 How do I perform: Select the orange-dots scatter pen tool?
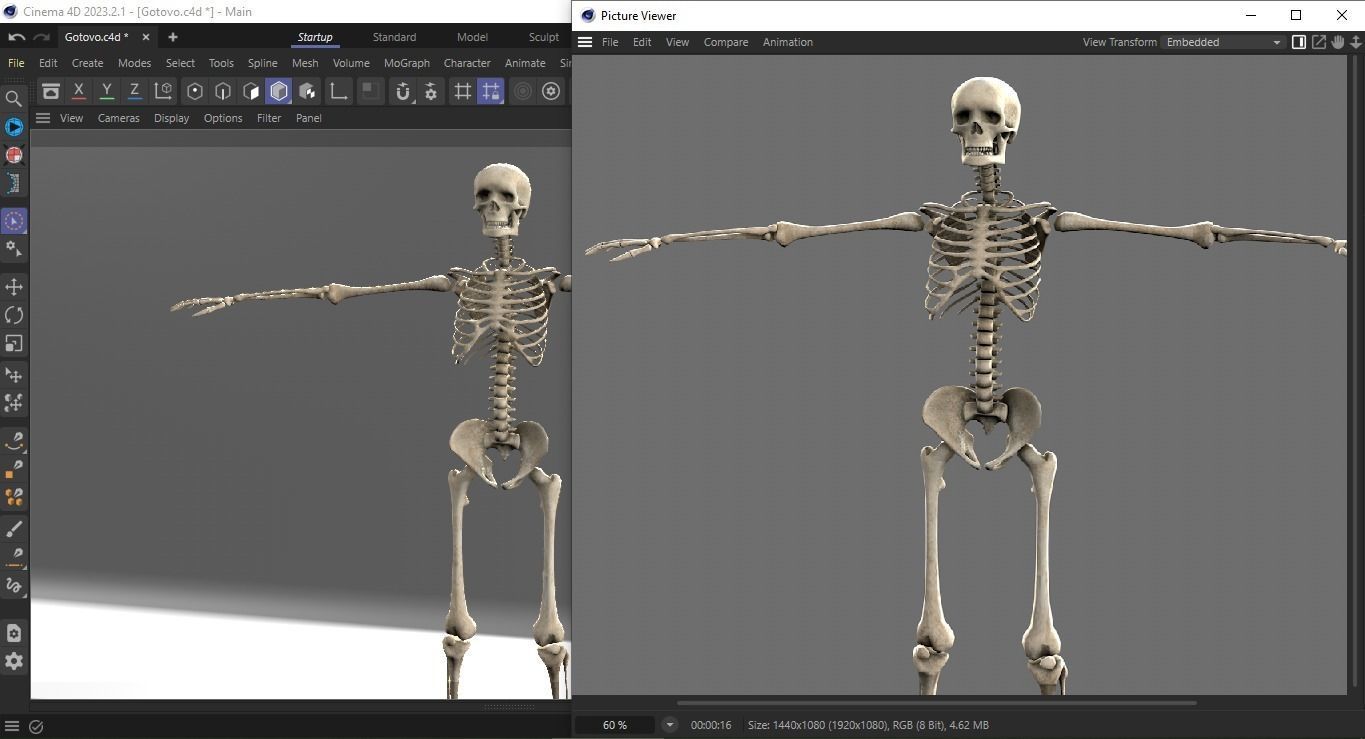coord(14,497)
